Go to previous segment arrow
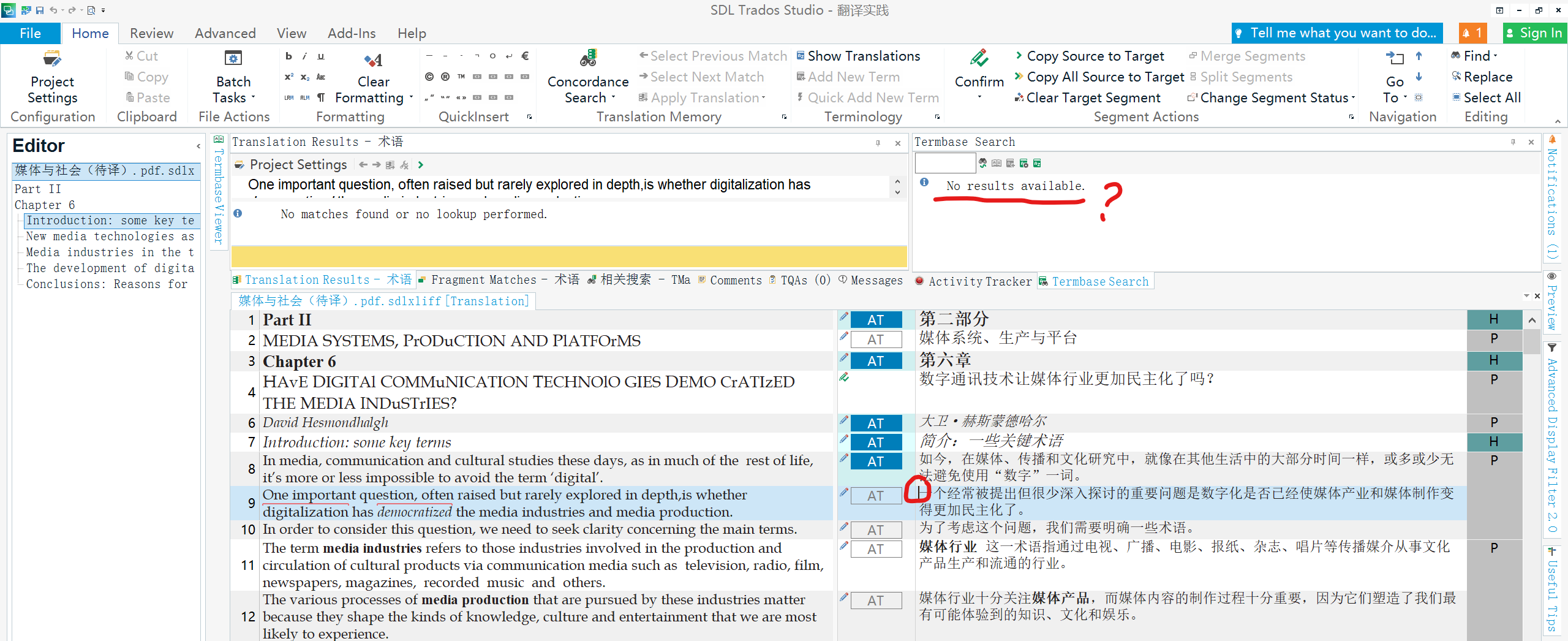Screen dimensions: 1568x641 pyautogui.click(x=1419, y=56)
